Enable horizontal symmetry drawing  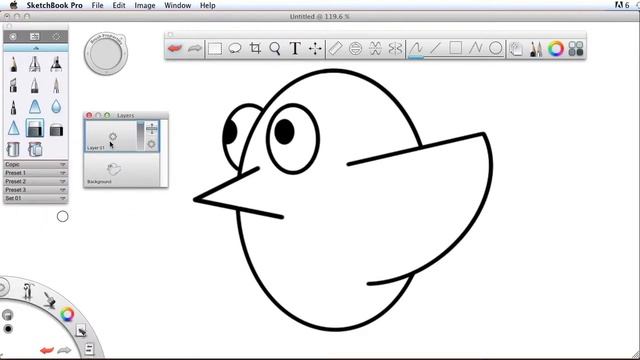click(376, 49)
